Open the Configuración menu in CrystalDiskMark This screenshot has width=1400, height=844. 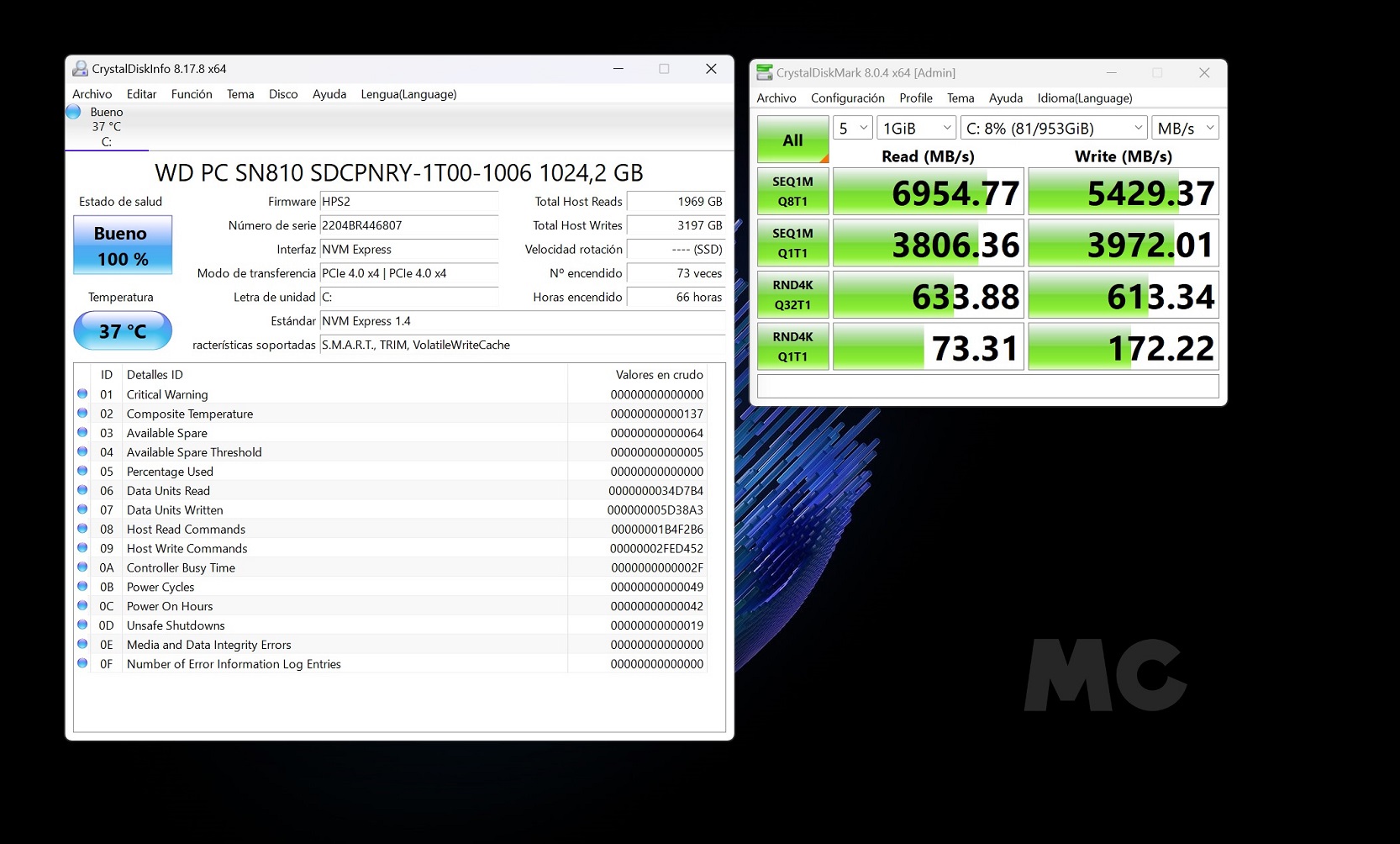point(847,98)
